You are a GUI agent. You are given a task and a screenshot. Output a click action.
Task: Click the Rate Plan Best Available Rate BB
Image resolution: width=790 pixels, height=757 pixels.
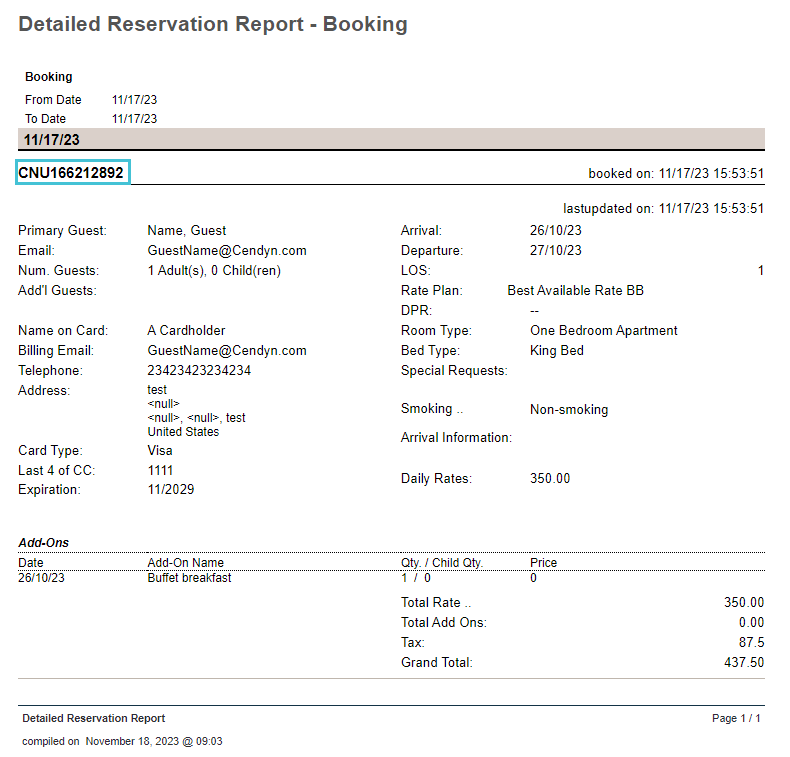(575, 291)
